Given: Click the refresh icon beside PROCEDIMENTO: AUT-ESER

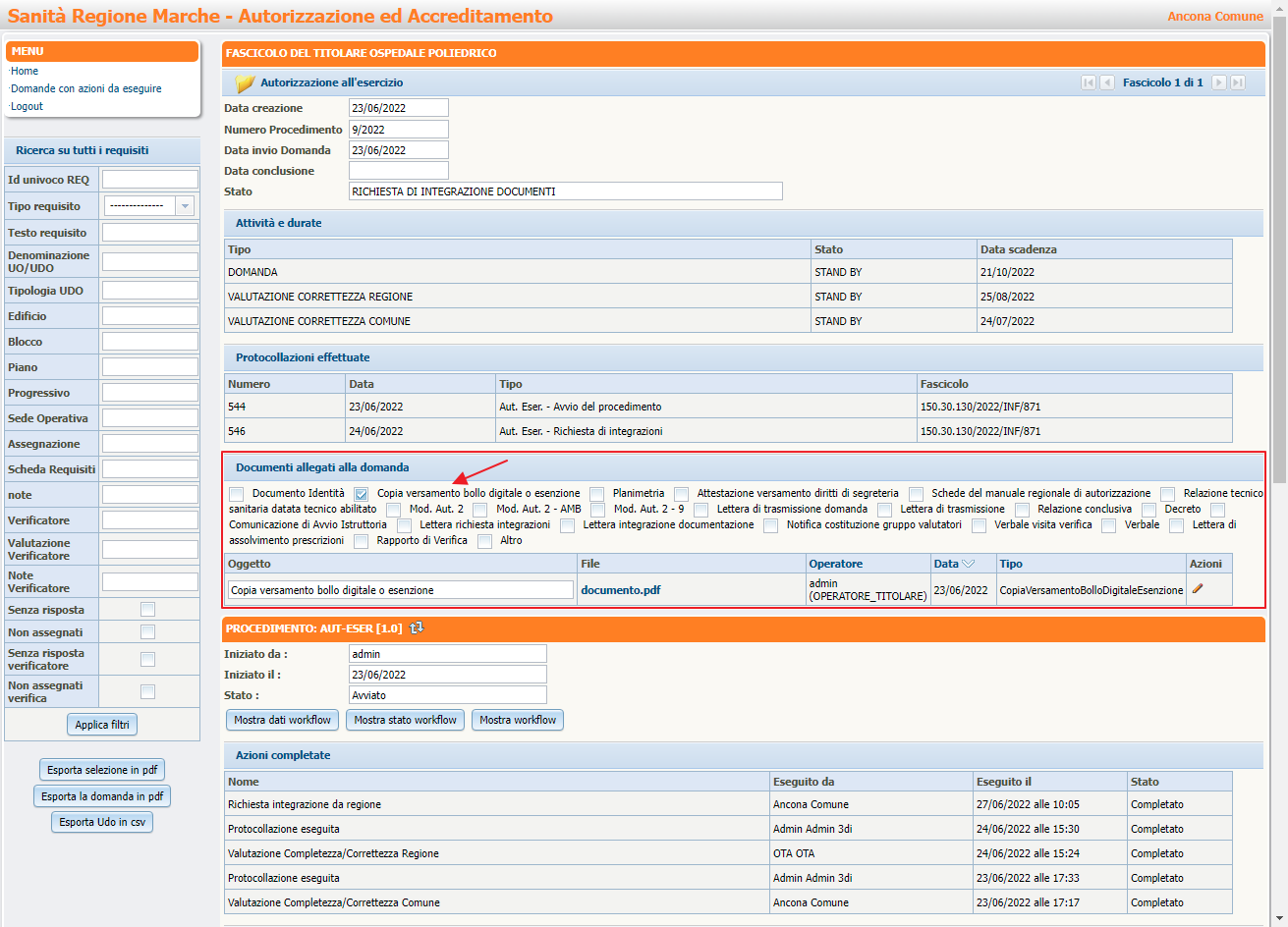Looking at the screenshot, I should click(417, 627).
